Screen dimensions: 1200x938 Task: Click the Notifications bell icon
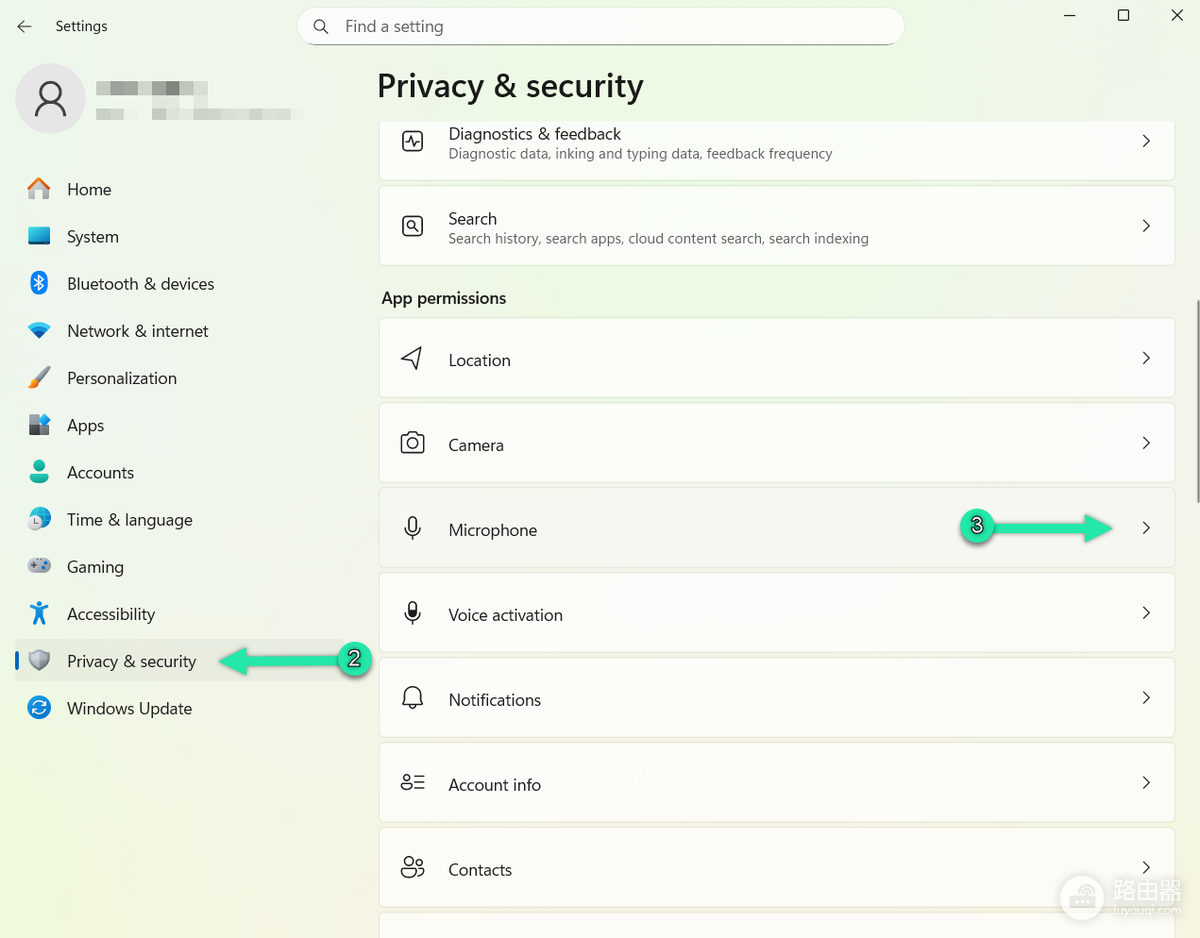point(412,698)
